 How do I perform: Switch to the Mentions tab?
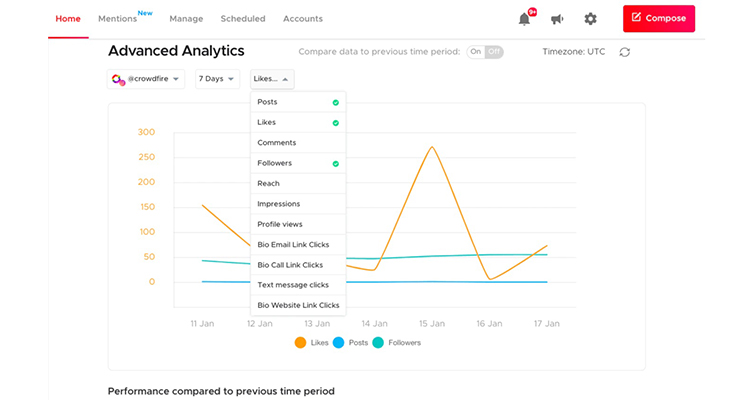(118, 19)
